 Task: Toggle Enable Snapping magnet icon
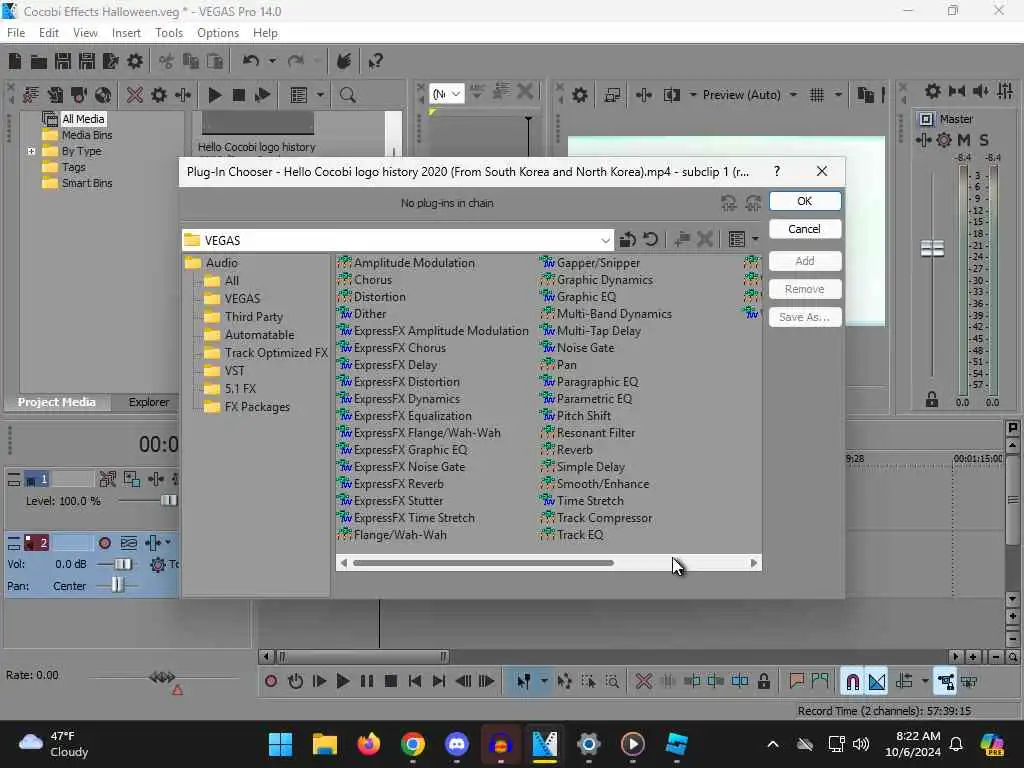coord(852,682)
